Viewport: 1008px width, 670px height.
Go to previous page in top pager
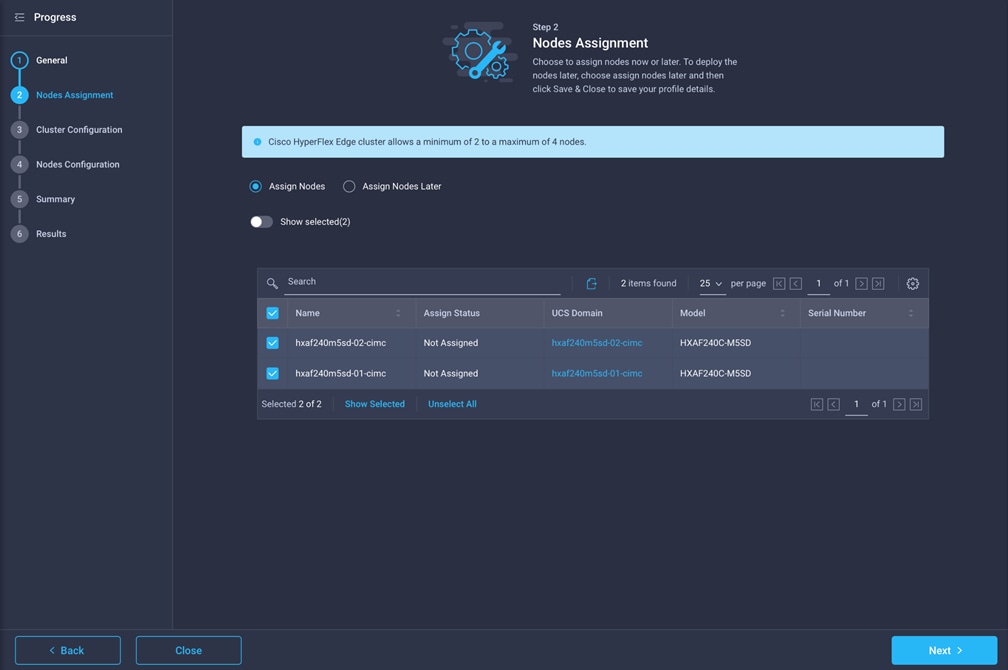(795, 284)
